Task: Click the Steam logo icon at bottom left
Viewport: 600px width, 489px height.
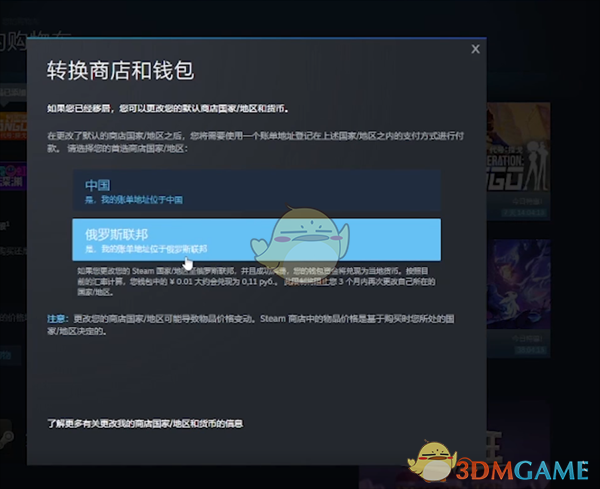Action: (x=8, y=437)
